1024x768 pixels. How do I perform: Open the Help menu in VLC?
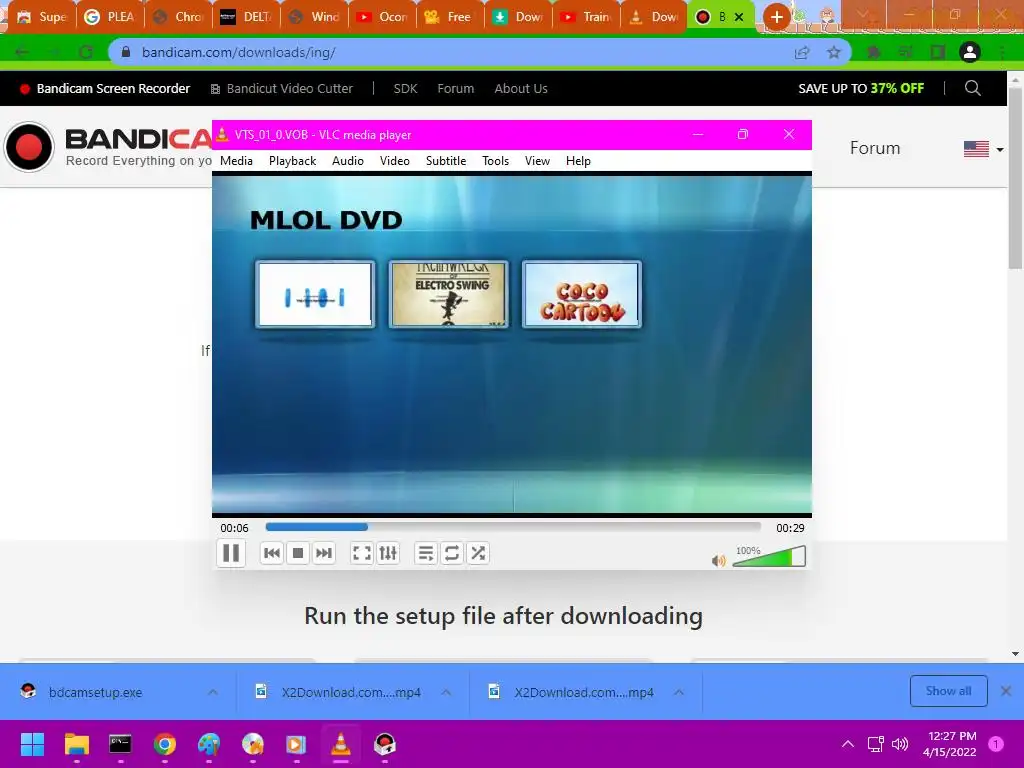[578, 161]
